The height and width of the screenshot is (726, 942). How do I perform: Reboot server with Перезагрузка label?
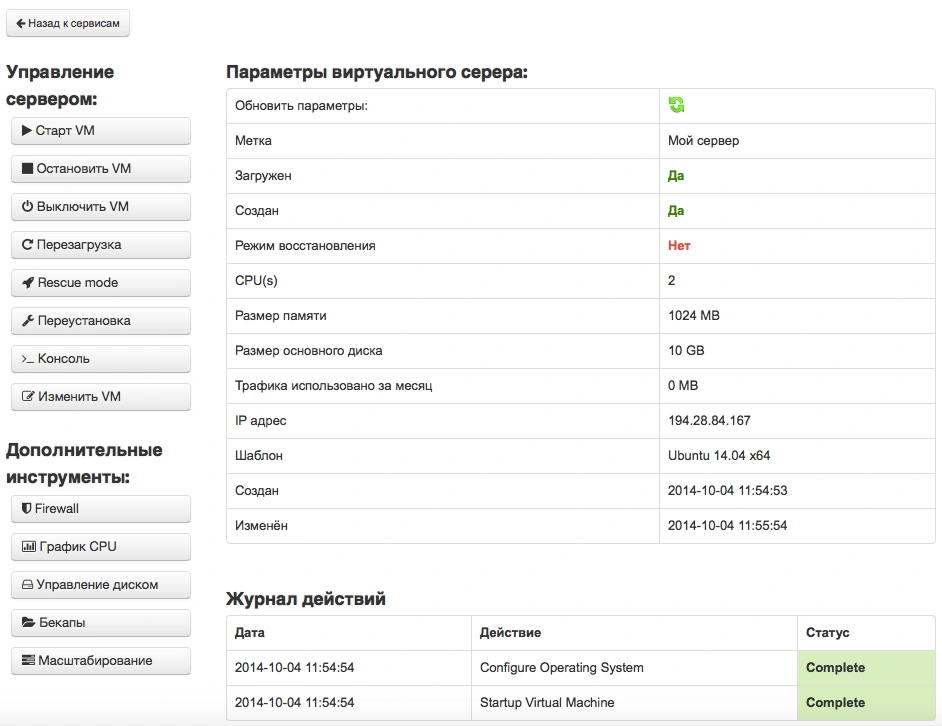[x=79, y=245]
